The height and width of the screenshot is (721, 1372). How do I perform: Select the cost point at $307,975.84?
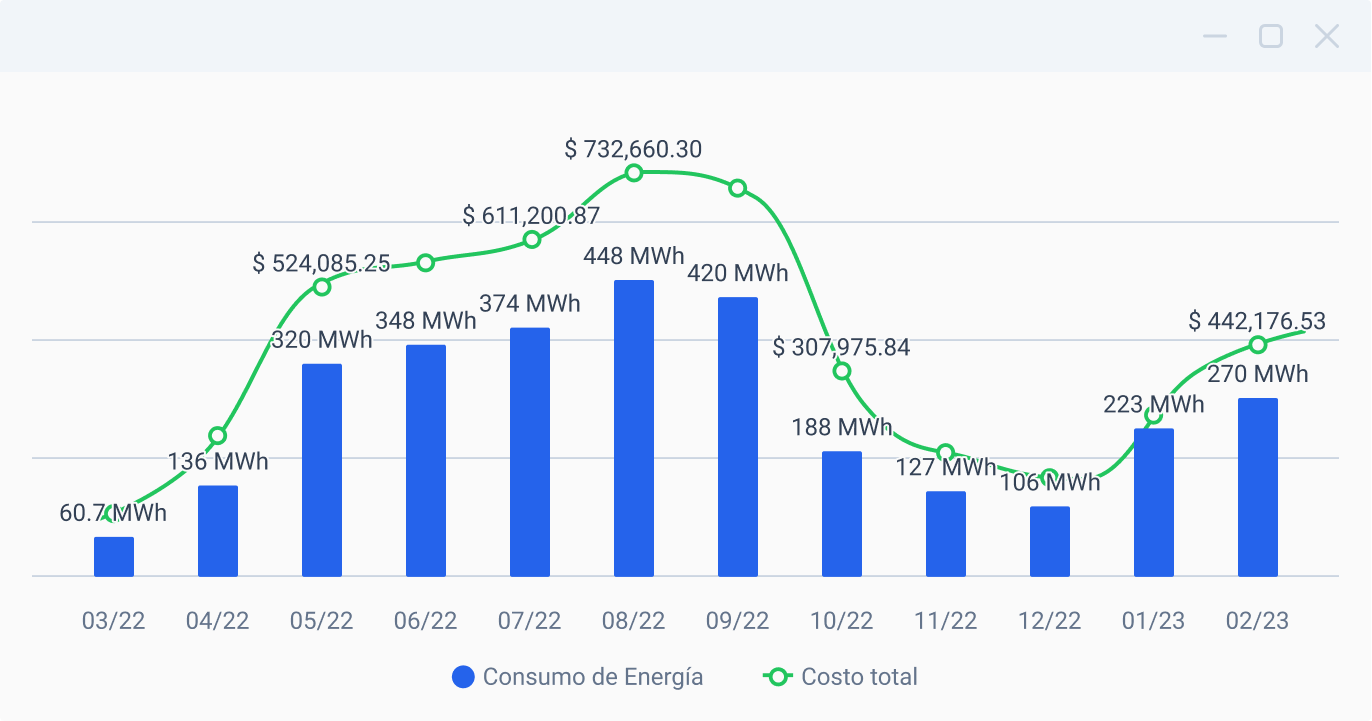(842, 371)
